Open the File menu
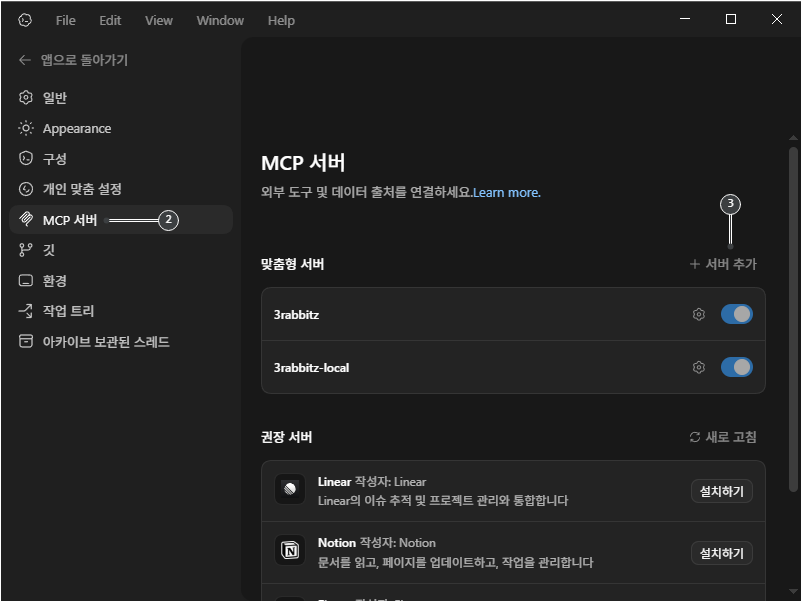Screen dimensions: 802x602 pos(65,20)
